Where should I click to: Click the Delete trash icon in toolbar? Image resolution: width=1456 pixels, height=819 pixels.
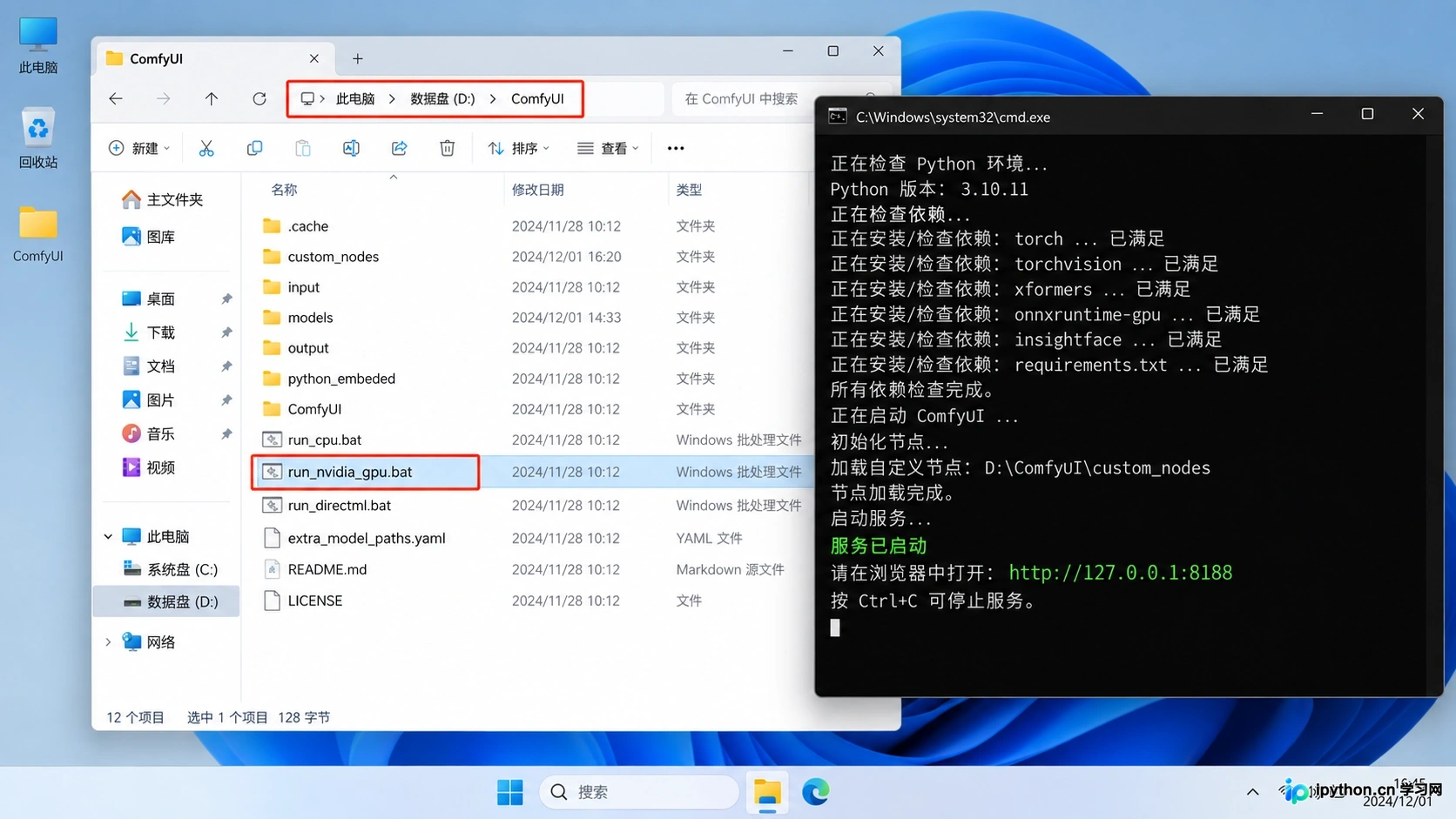pos(447,149)
